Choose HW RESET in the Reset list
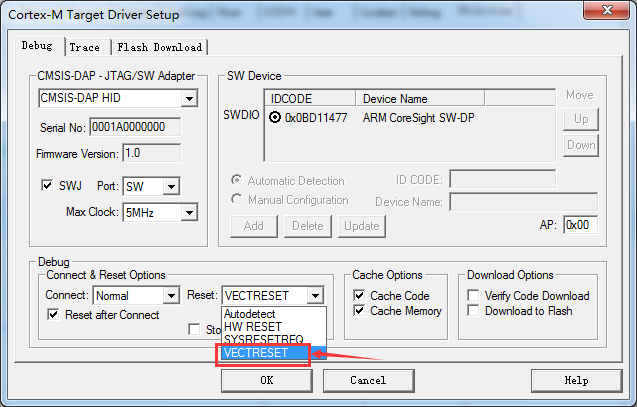The width and height of the screenshot is (637, 407). [x=274, y=327]
